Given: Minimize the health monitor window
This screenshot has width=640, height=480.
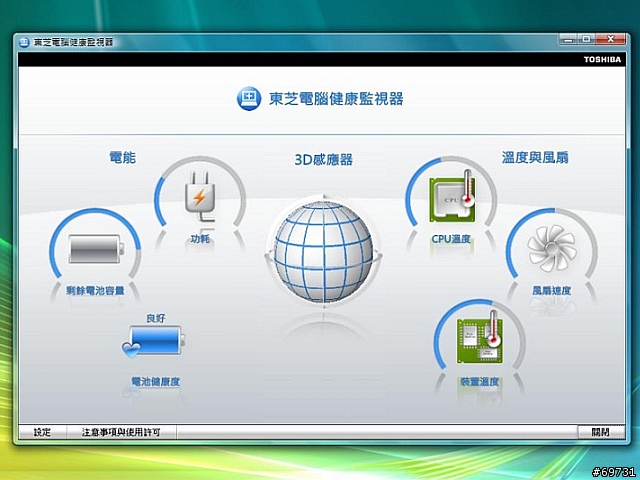Looking at the screenshot, I should coord(569,40).
